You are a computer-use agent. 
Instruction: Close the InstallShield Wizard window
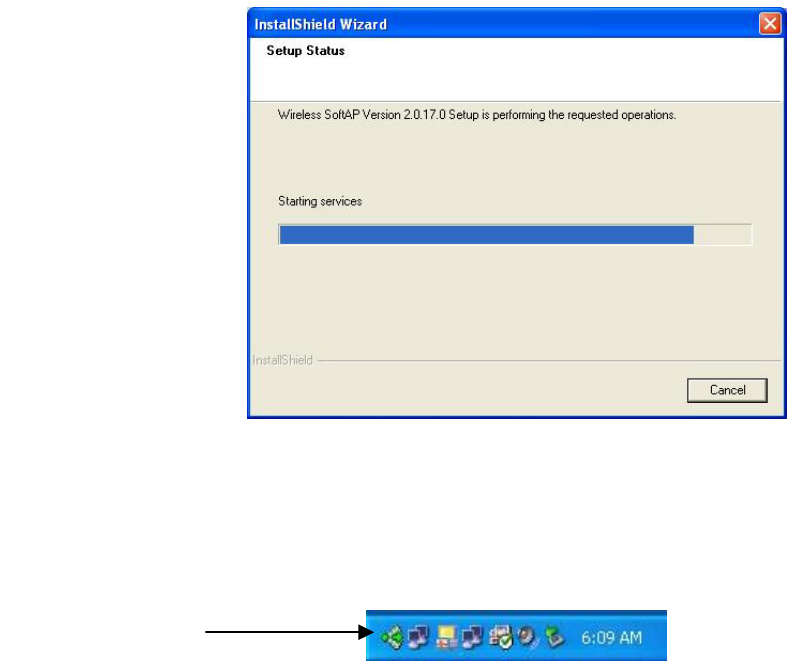click(770, 23)
